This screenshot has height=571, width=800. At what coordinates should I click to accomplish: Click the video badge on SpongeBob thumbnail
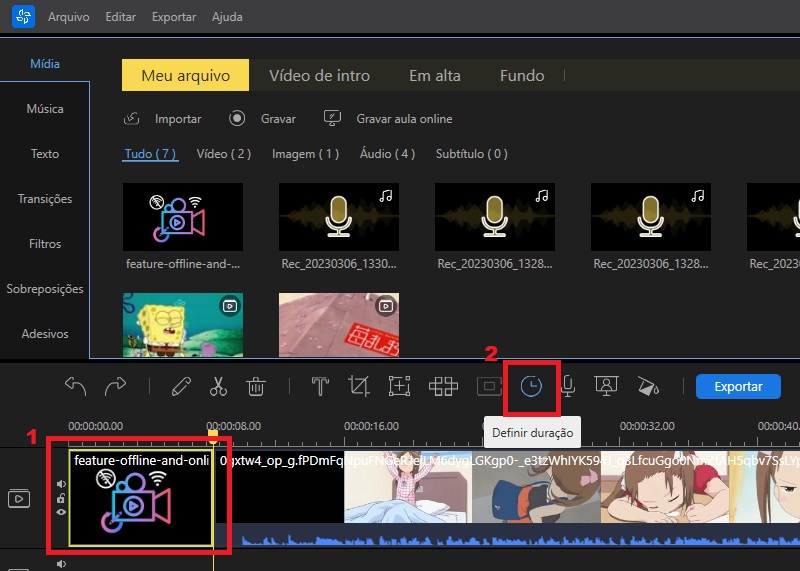pos(230,306)
